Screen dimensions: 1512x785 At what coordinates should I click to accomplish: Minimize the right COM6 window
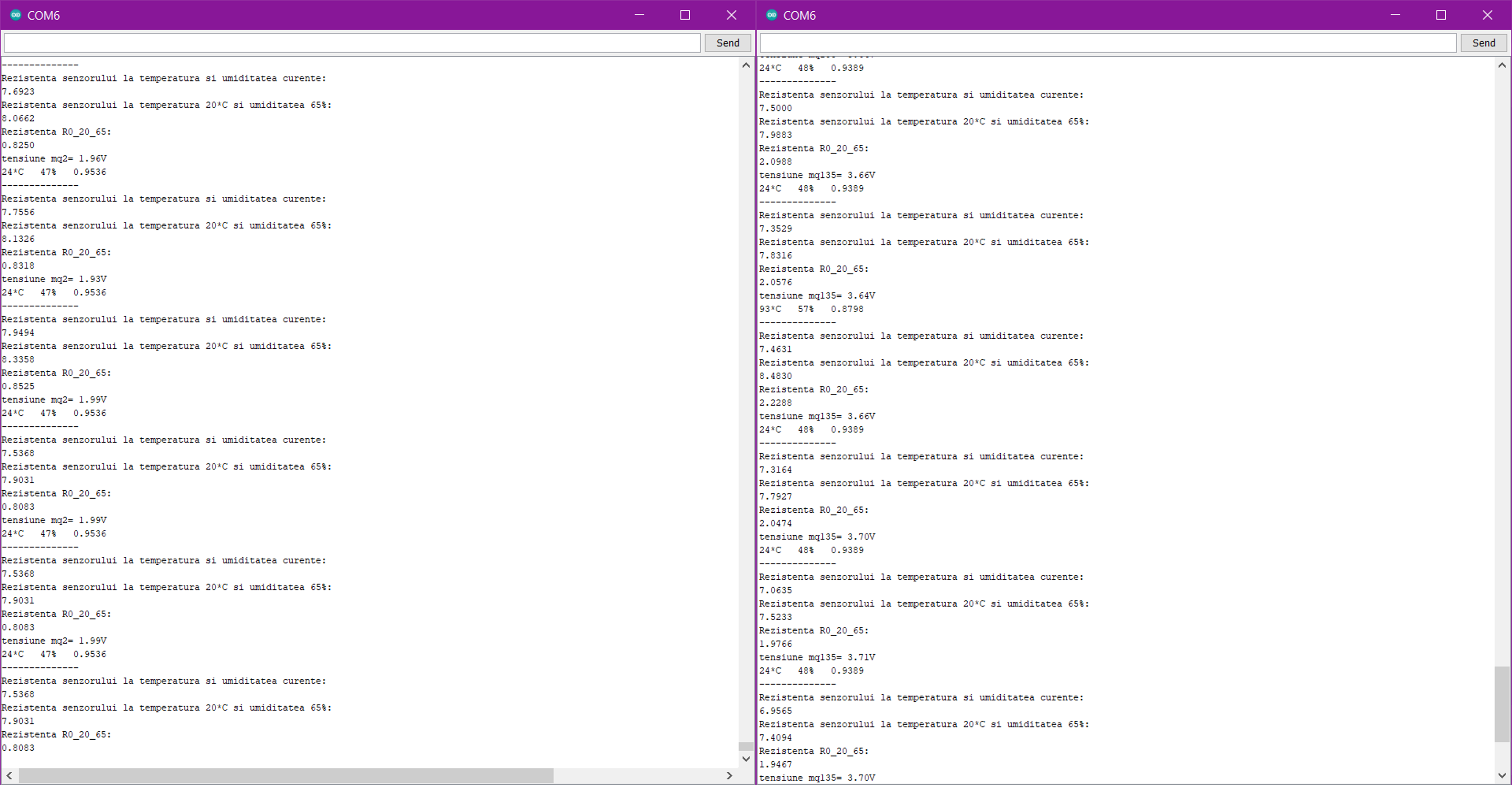1396,15
